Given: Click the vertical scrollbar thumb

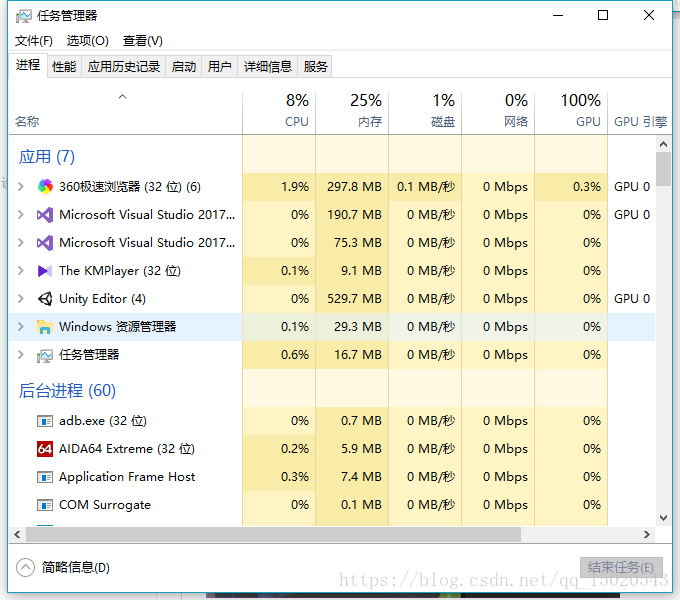Looking at the screenshot, I should (663, 169).
